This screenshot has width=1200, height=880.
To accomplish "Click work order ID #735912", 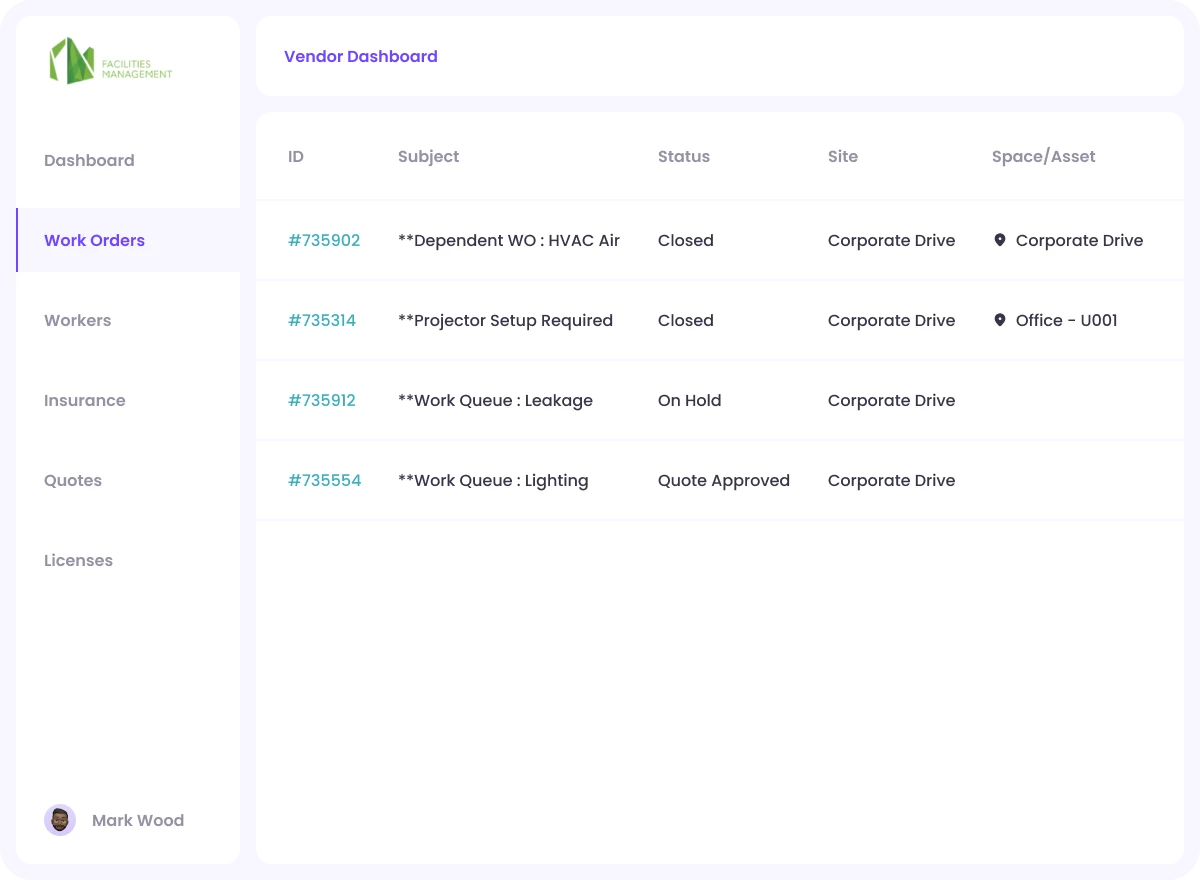I will [322, 400].
